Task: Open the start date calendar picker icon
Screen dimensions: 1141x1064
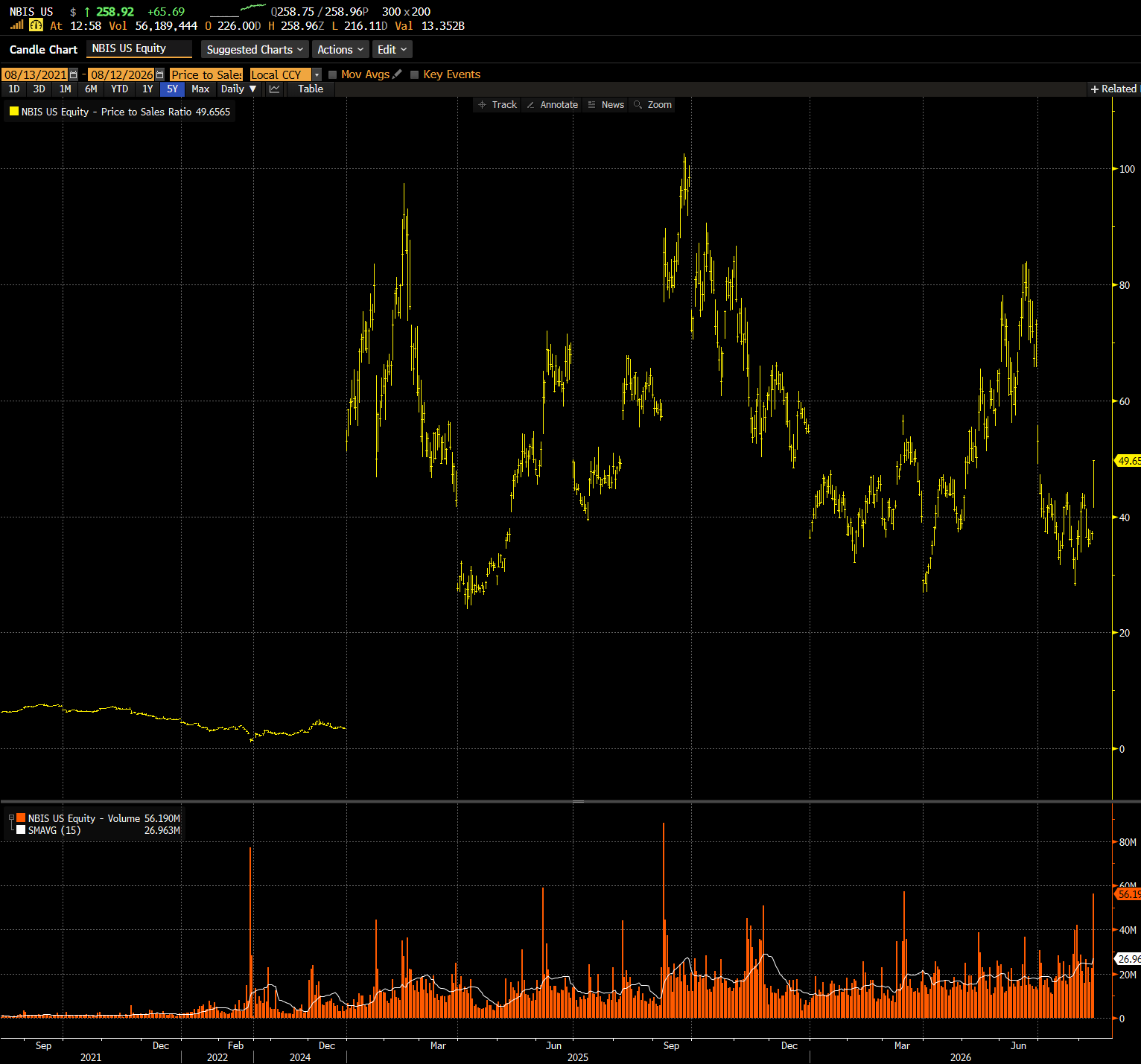Action: pyautogui.click(x=73, y=74)
